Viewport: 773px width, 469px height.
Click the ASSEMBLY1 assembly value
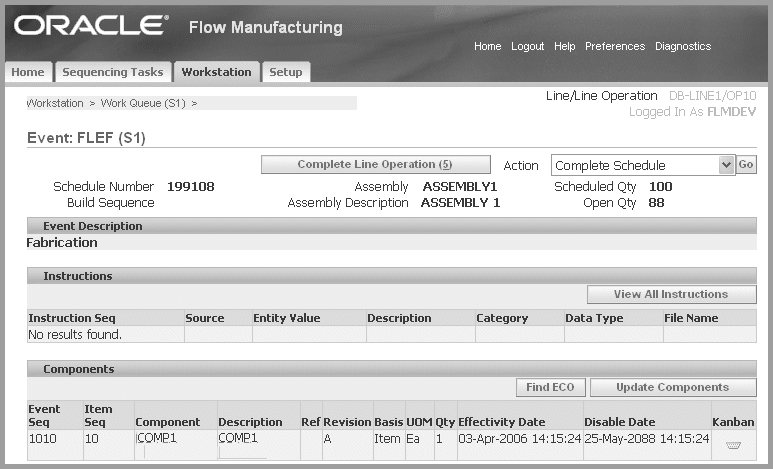pyautogui.click(x=460, y=187)
